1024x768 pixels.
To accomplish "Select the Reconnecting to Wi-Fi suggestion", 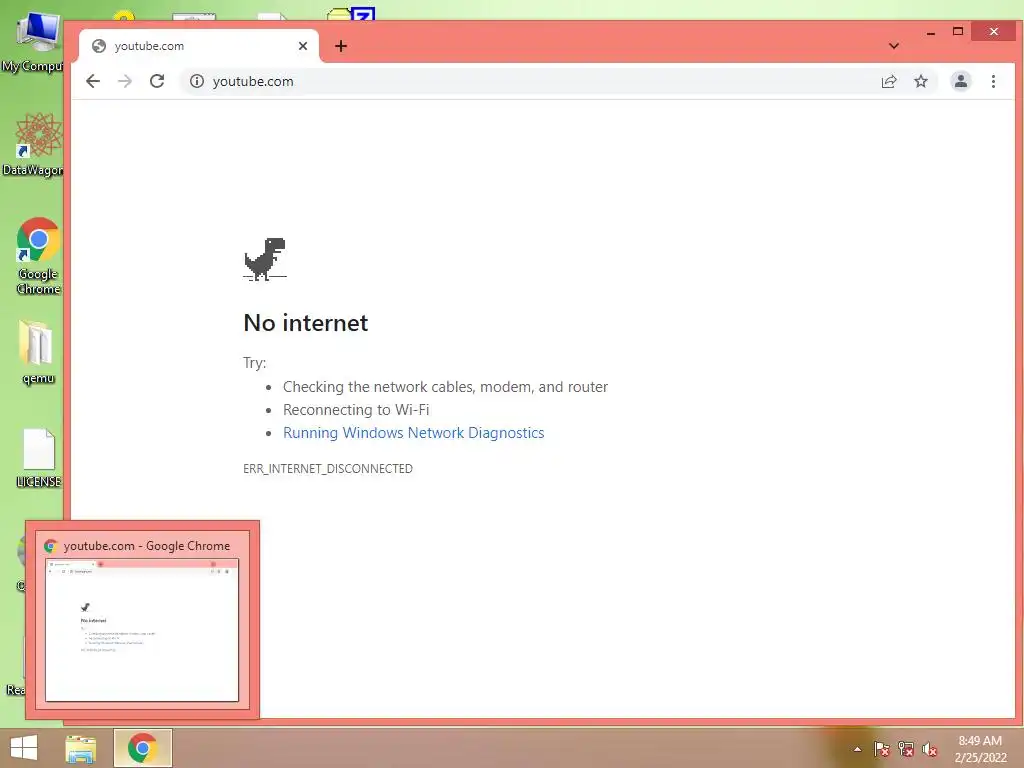I will 356,409.
